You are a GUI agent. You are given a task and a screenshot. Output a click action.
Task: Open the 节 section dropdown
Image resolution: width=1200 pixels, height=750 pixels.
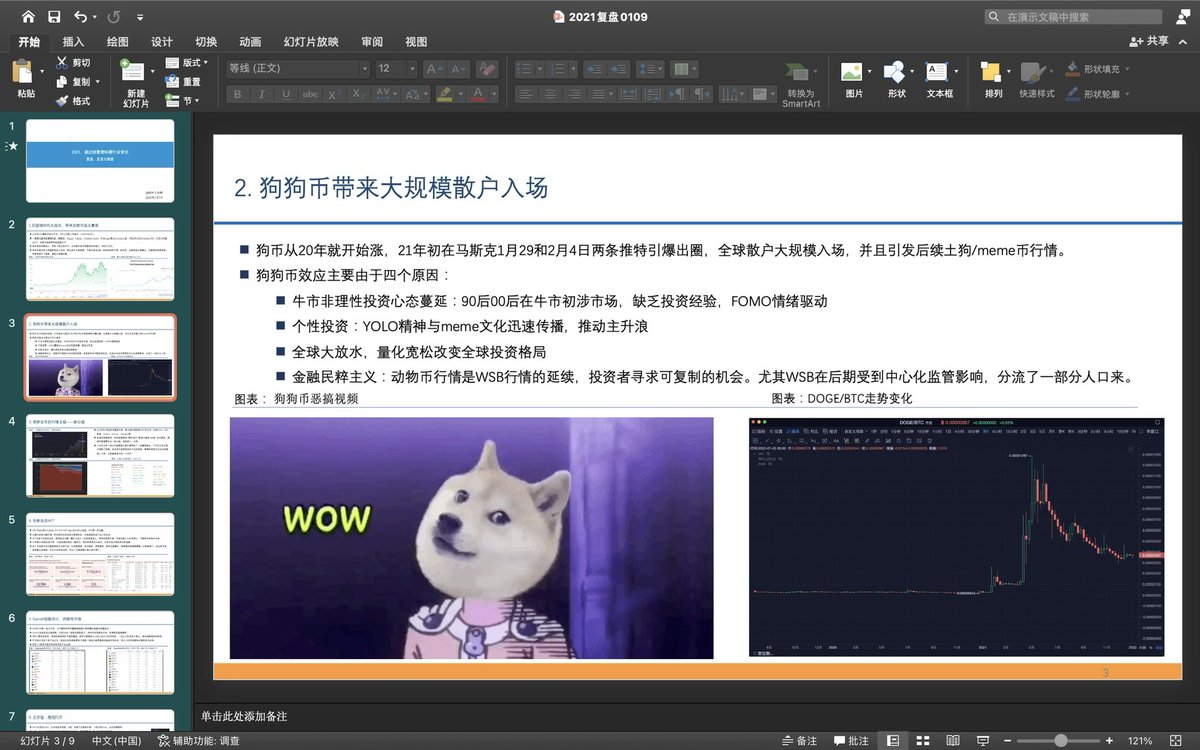(182, 101)
